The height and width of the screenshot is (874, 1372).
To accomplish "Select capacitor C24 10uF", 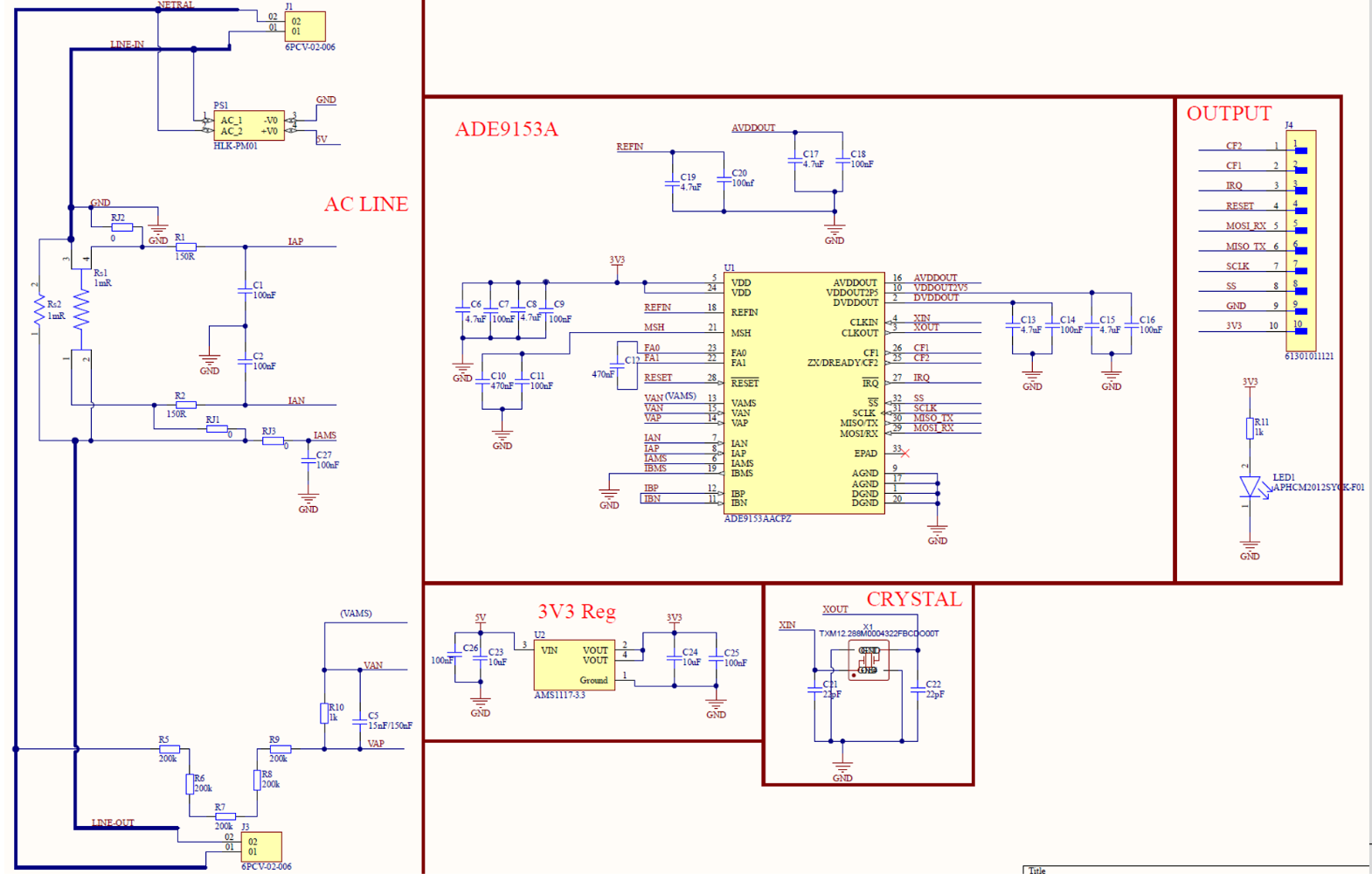I will click(674, 657).
